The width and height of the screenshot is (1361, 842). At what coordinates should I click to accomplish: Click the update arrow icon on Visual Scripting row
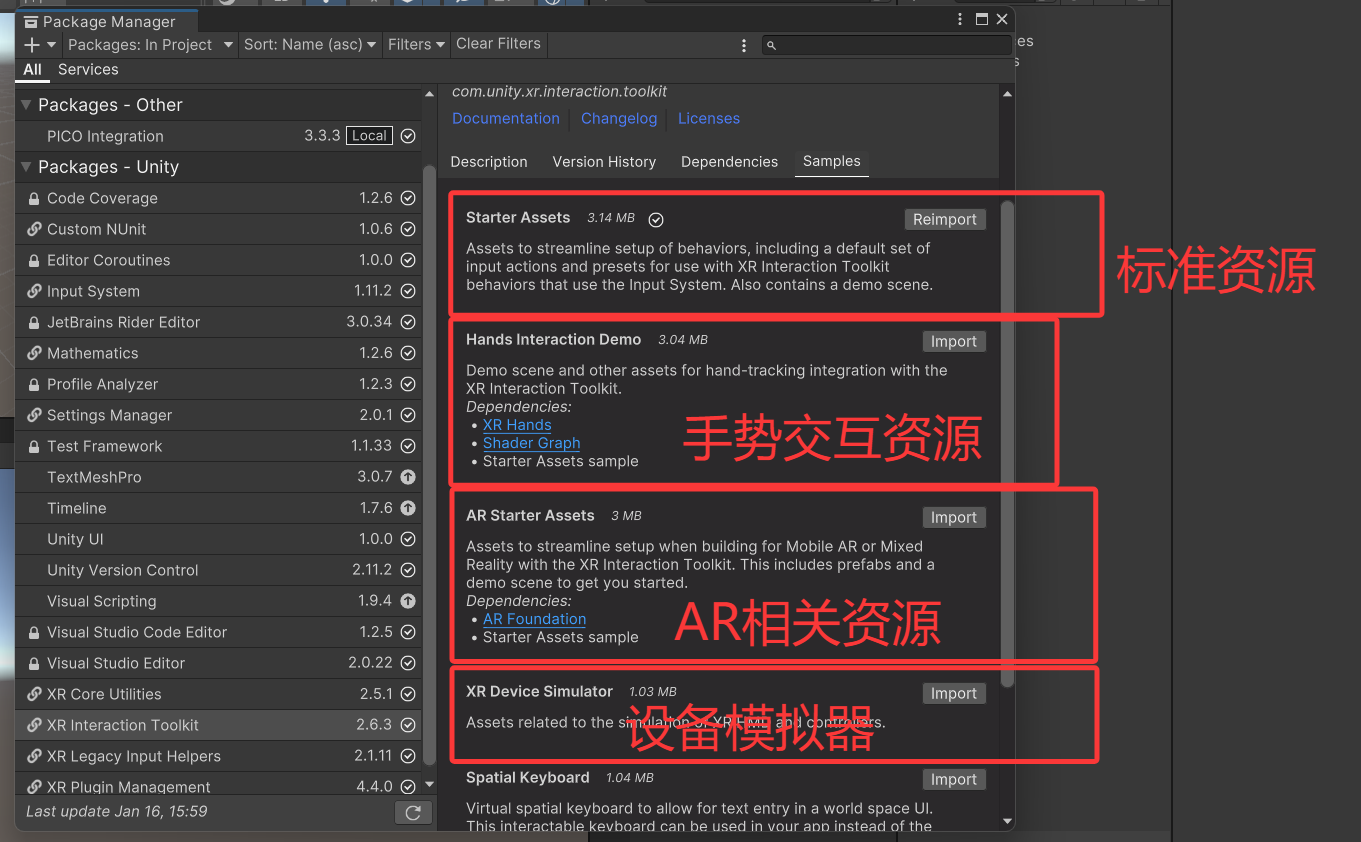coord(408,602)
